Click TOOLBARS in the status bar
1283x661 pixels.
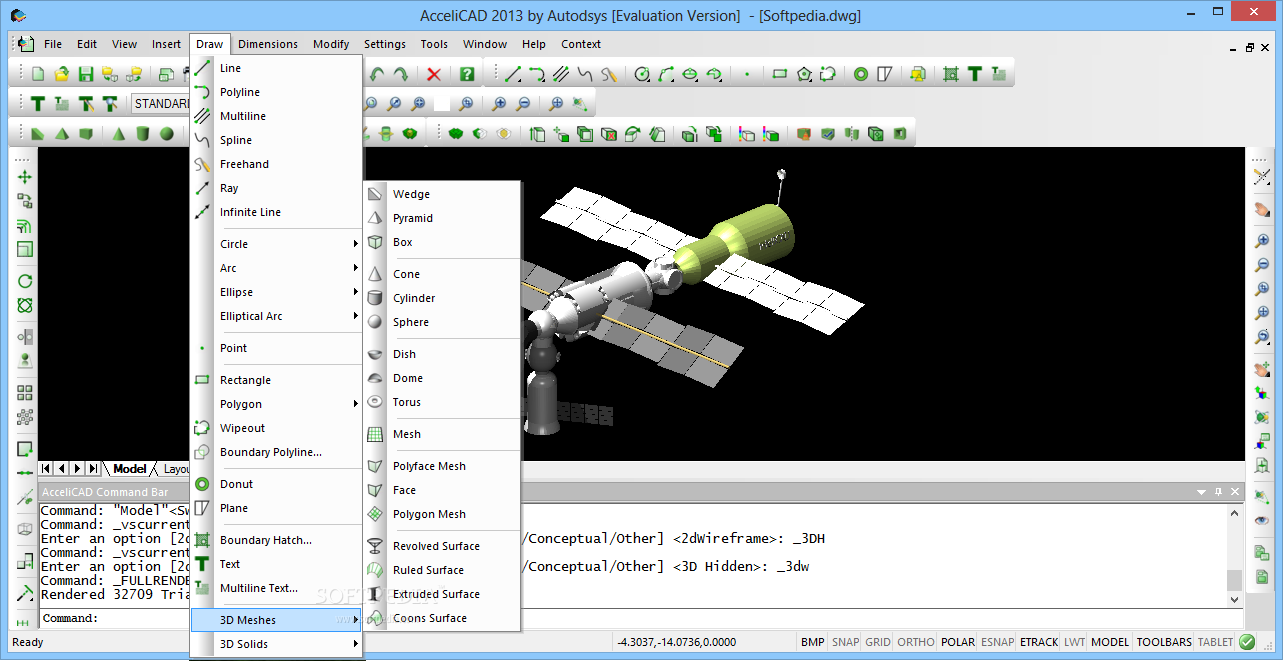pos(1164,642)
